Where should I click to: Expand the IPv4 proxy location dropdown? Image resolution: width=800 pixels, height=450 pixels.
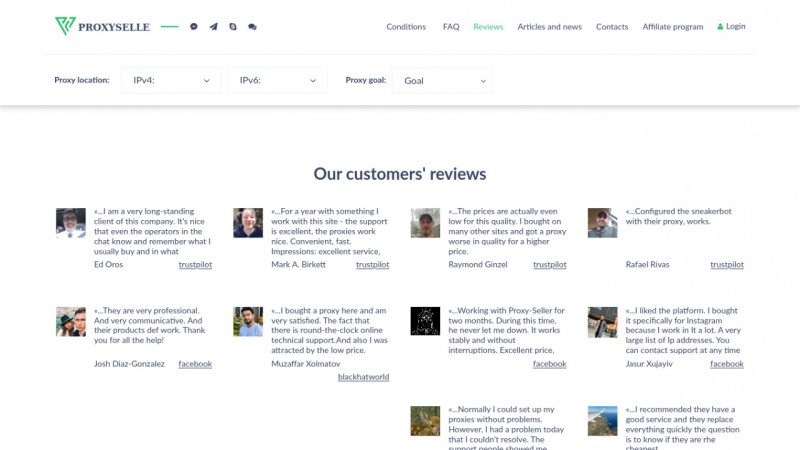[171, 80]
